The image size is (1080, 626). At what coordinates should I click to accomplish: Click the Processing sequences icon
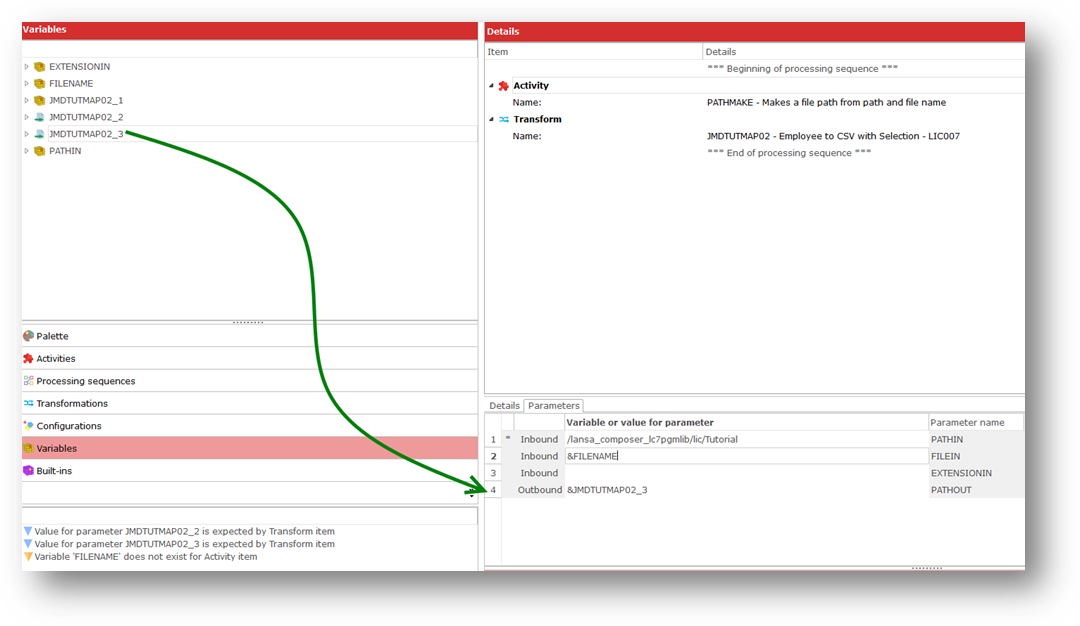point(28,381)
